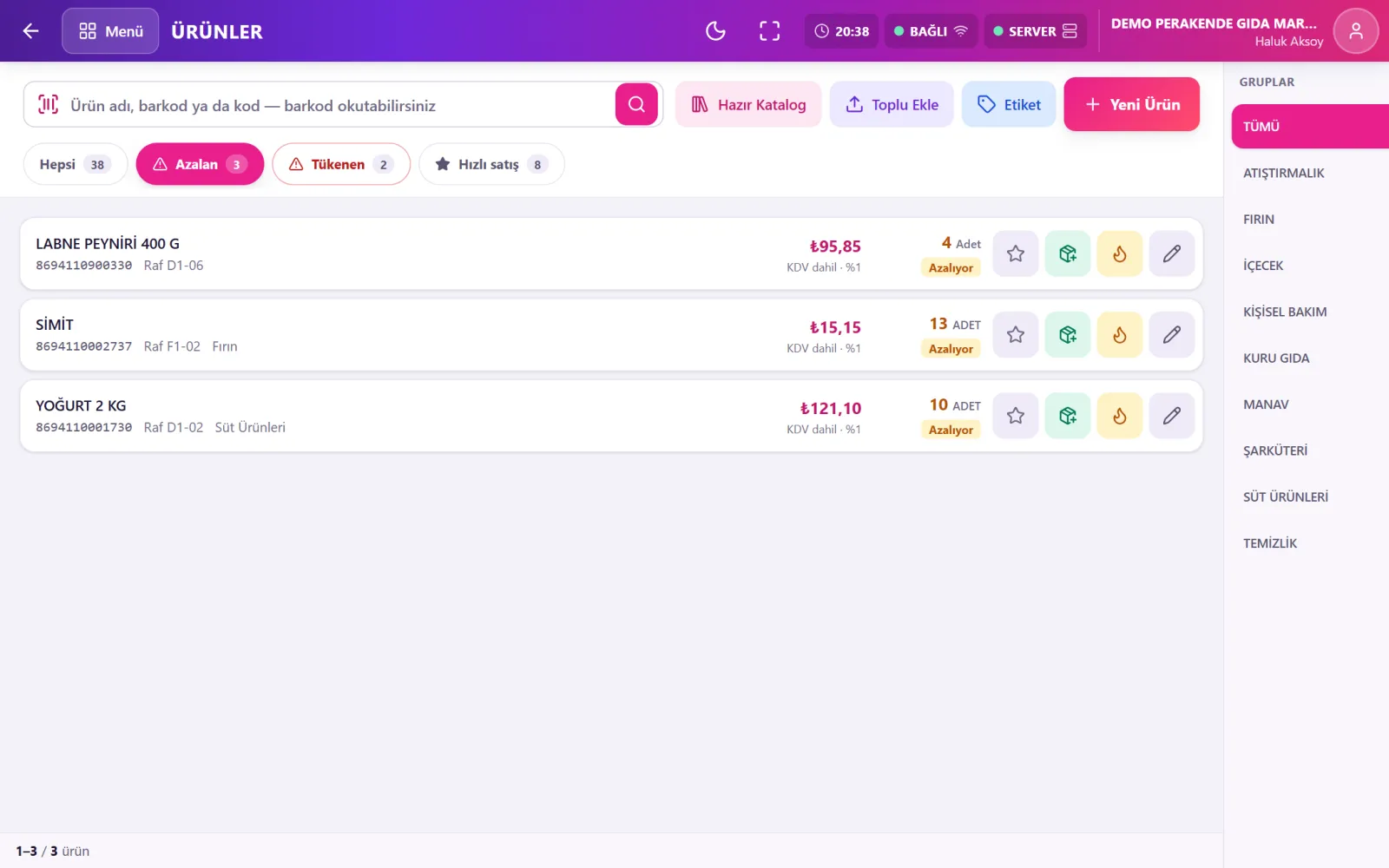
Task: Select the KURU GIDA group
Action: point(1310,358)
